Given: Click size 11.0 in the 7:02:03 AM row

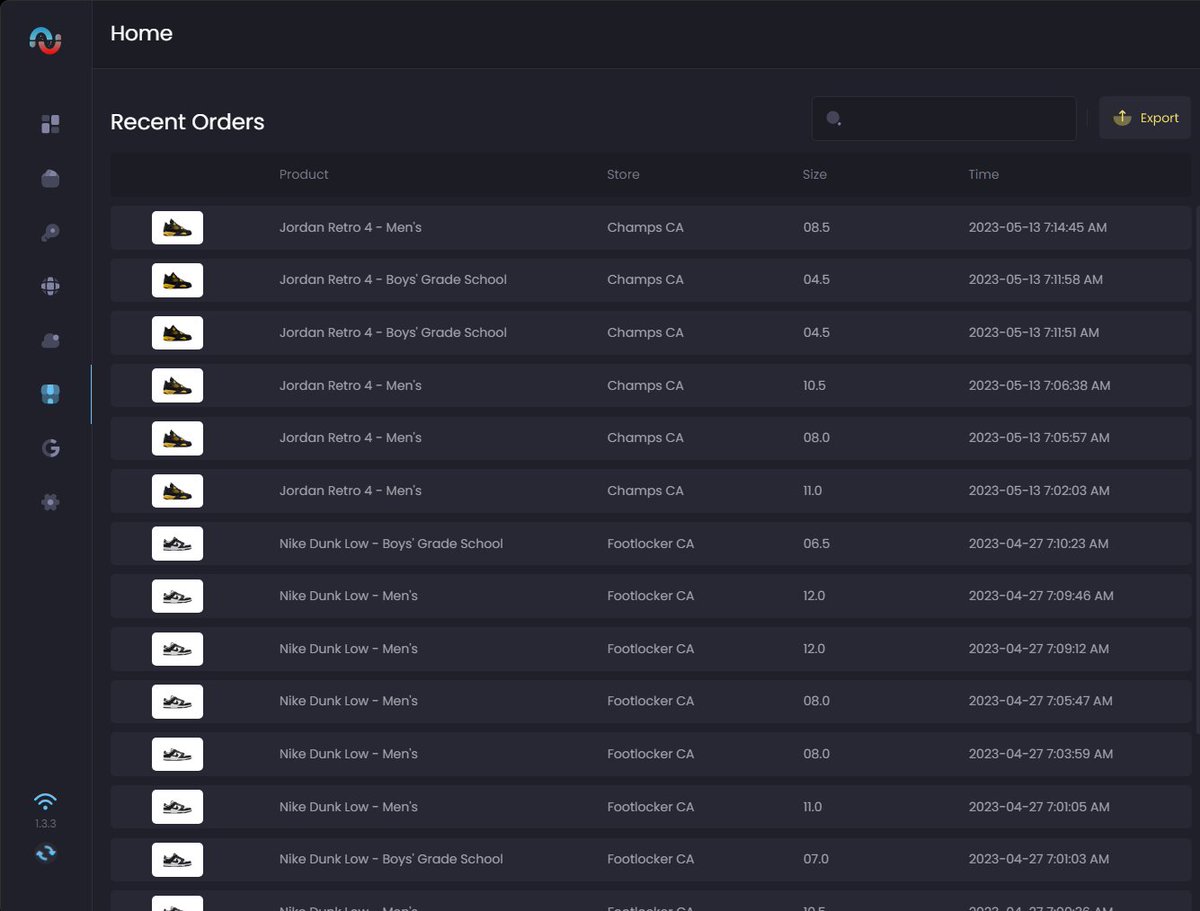Looking at the screenshot, I should click(812, 491).
